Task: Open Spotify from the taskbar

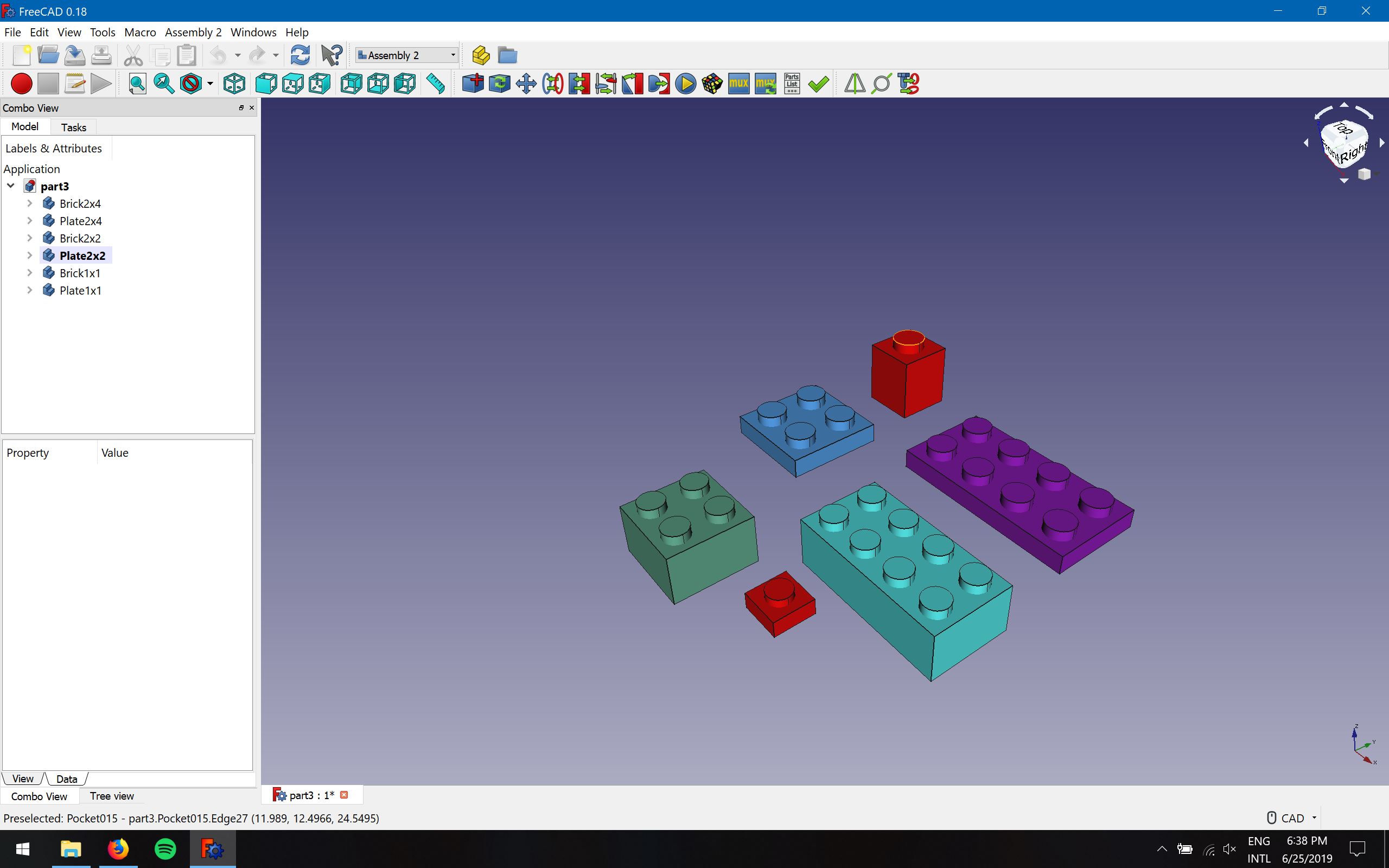Action: [165, 848]
